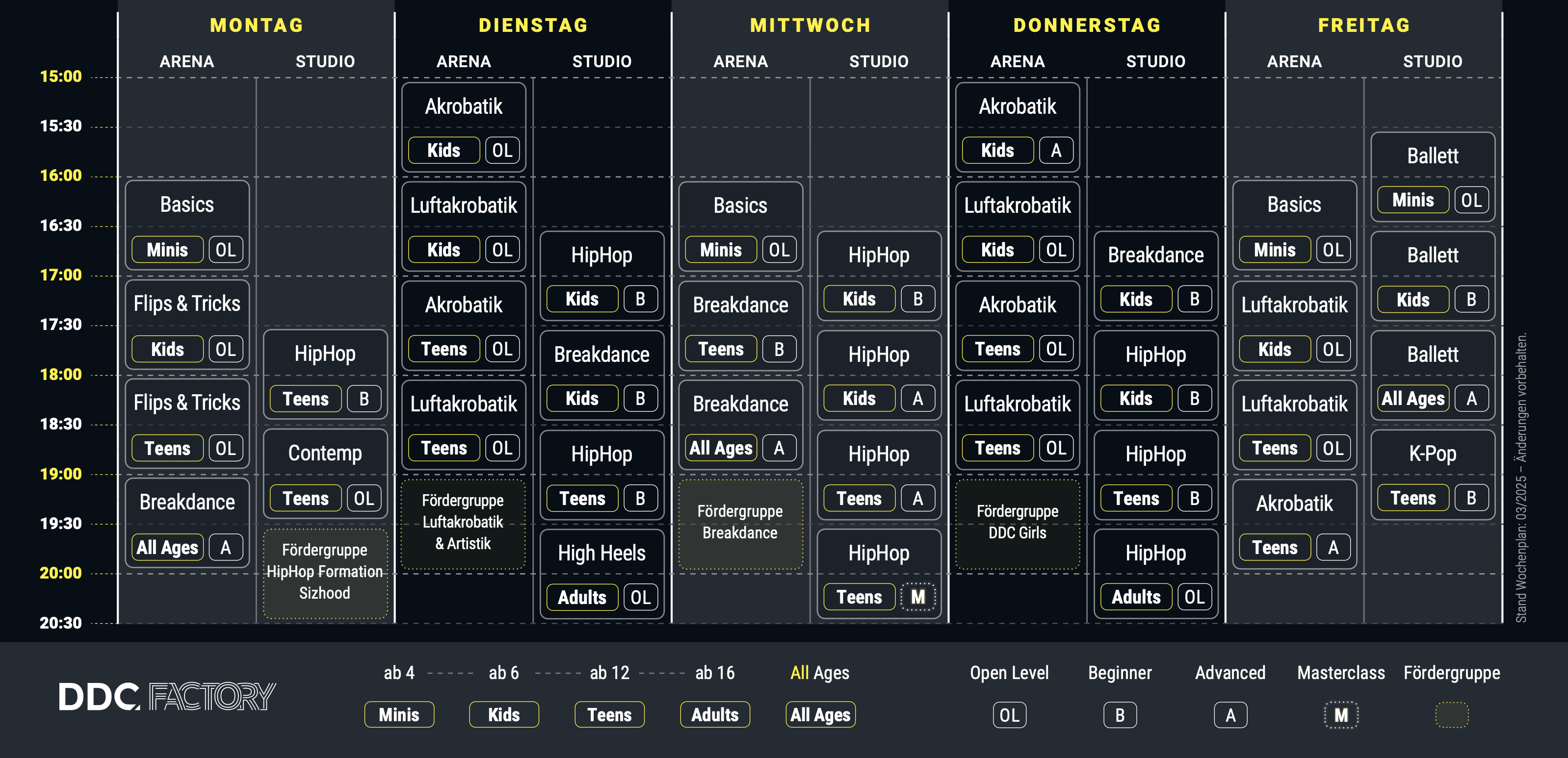Select the All Ages legend badge

coord(820,714)
